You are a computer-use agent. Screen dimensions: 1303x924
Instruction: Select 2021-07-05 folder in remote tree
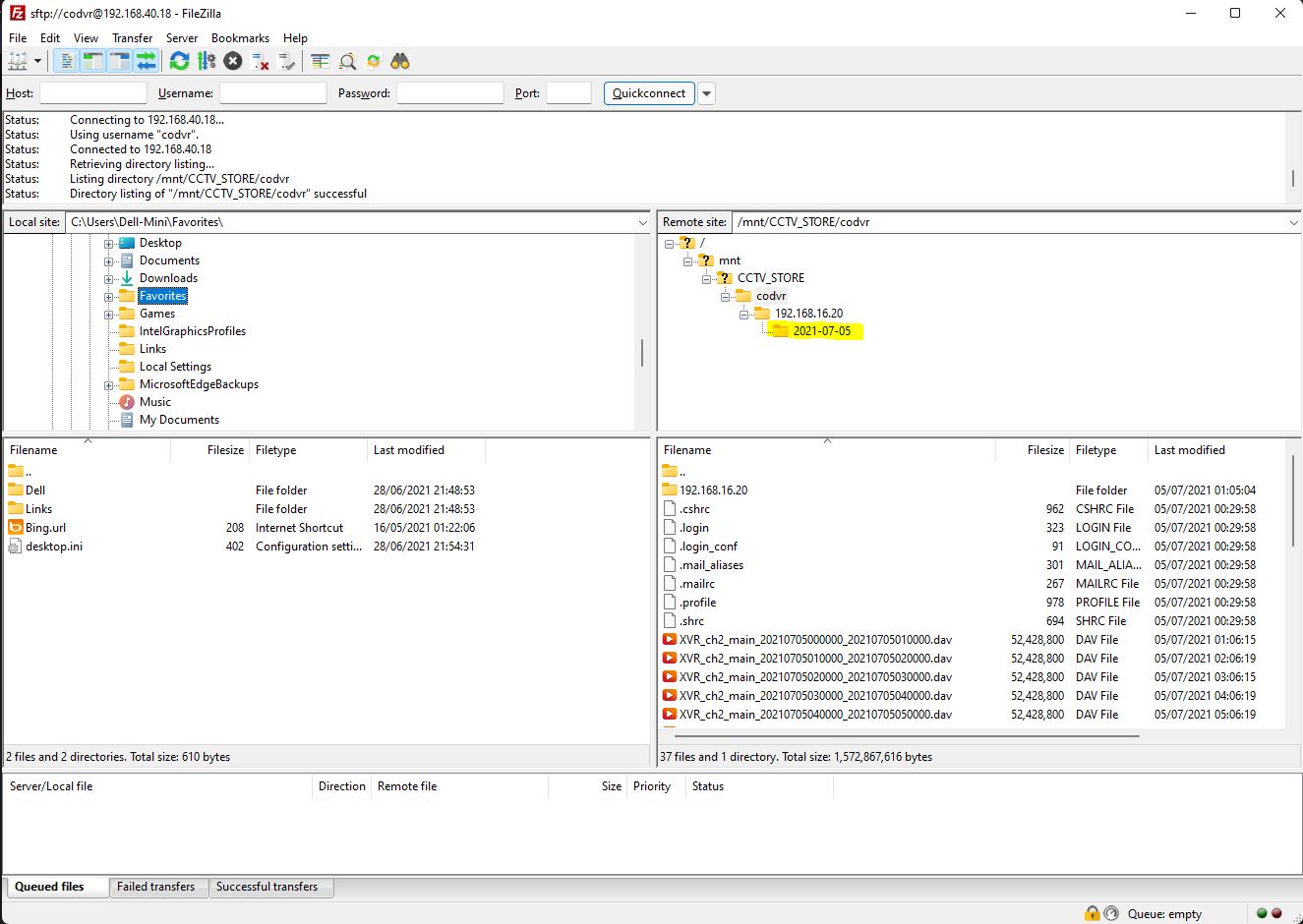[821, 331]
